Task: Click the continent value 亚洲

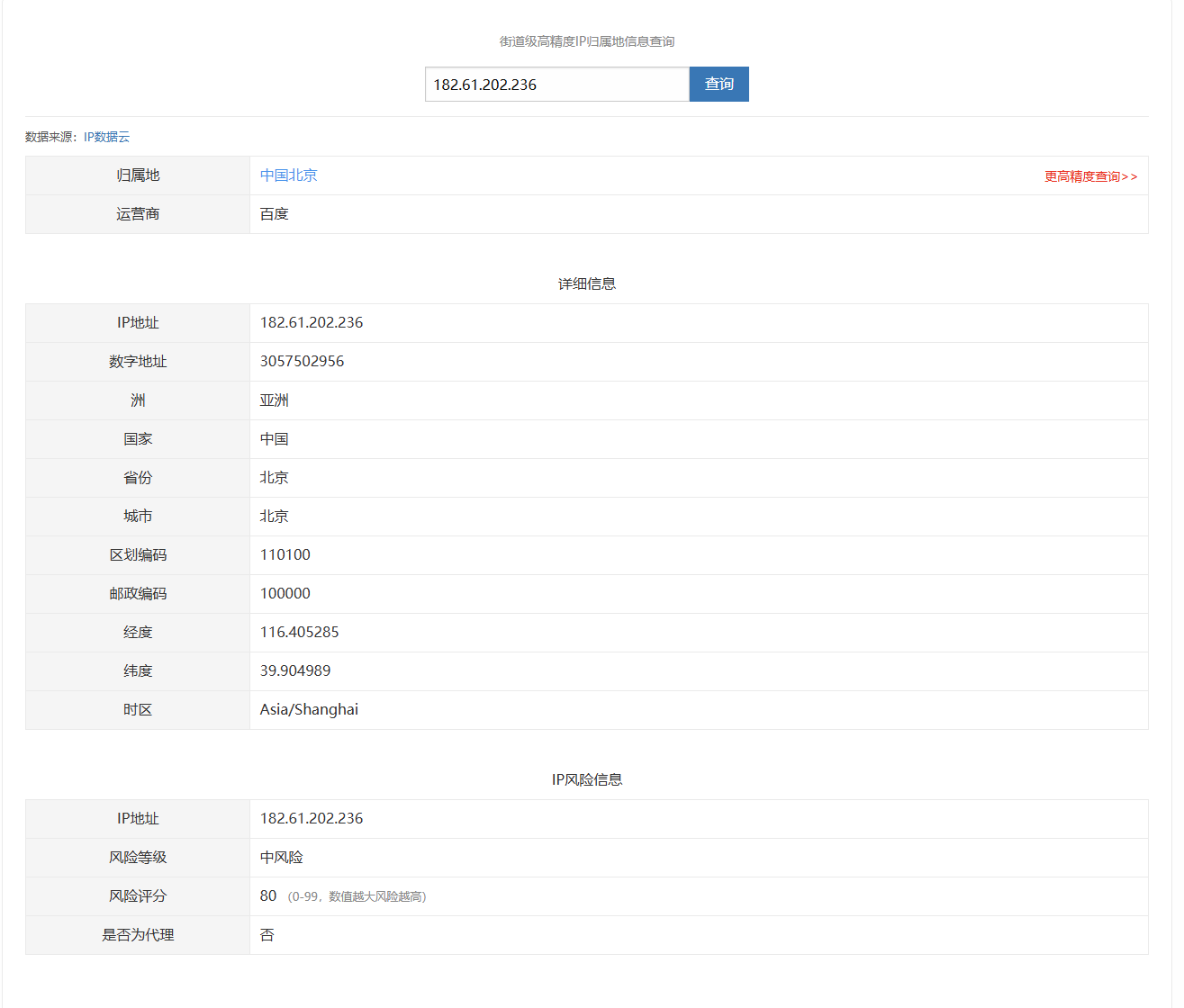Action: [x=274, y=400]
